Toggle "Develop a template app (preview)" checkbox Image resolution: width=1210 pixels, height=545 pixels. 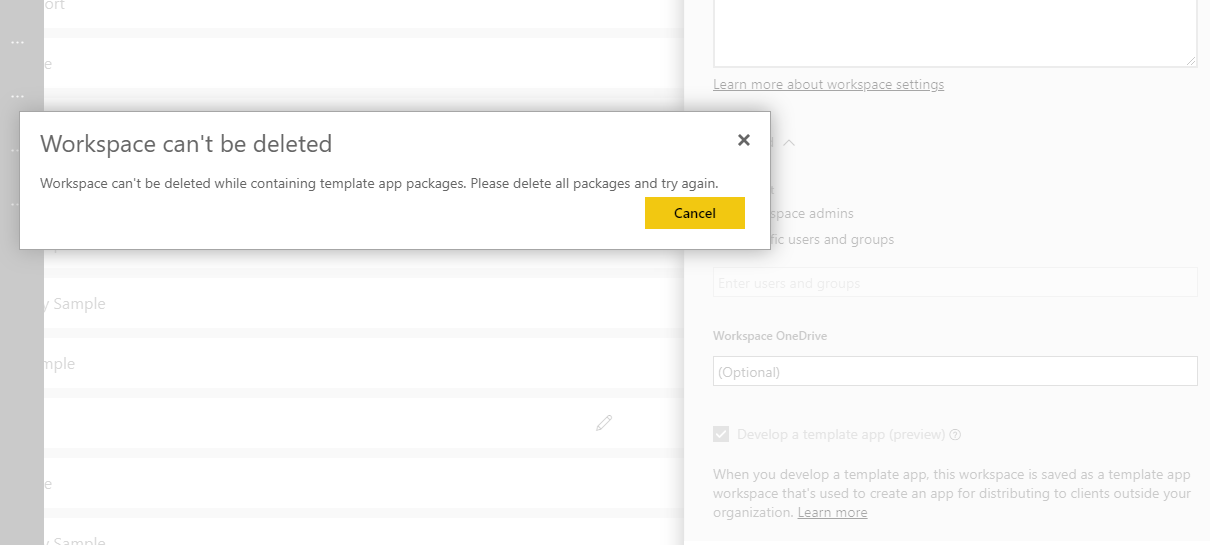click(x=721, y=434)
